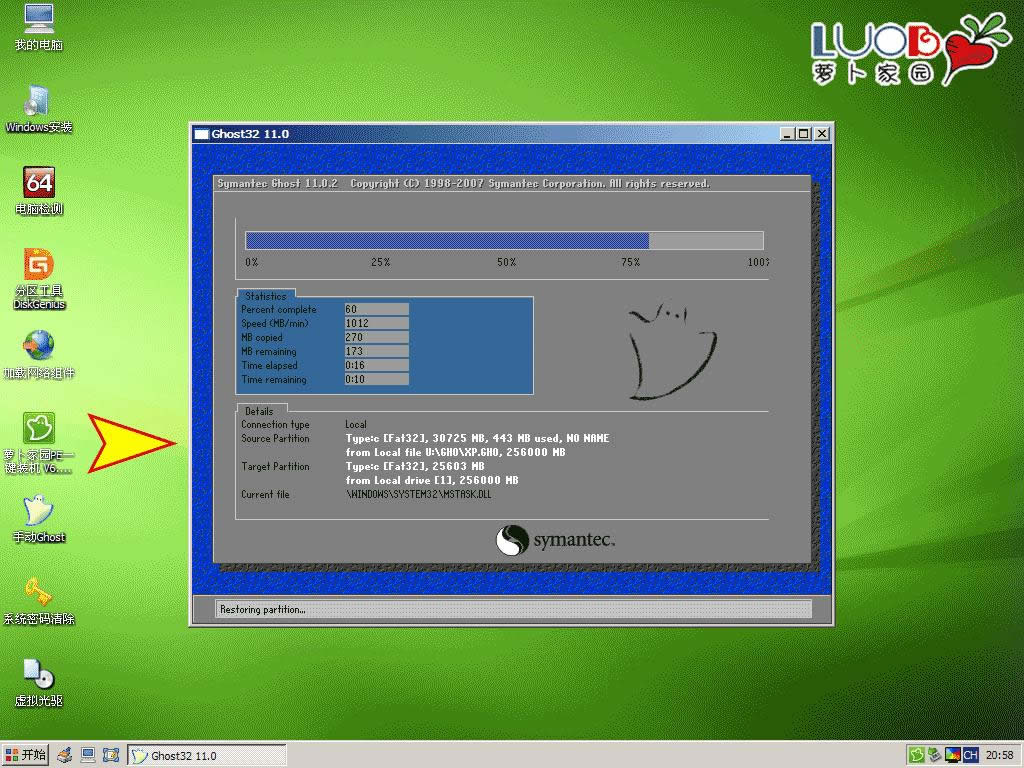Screen dimensions: 1024x768
Task: Click the green ghost tray icon
Action: click(x=917, y=756)
